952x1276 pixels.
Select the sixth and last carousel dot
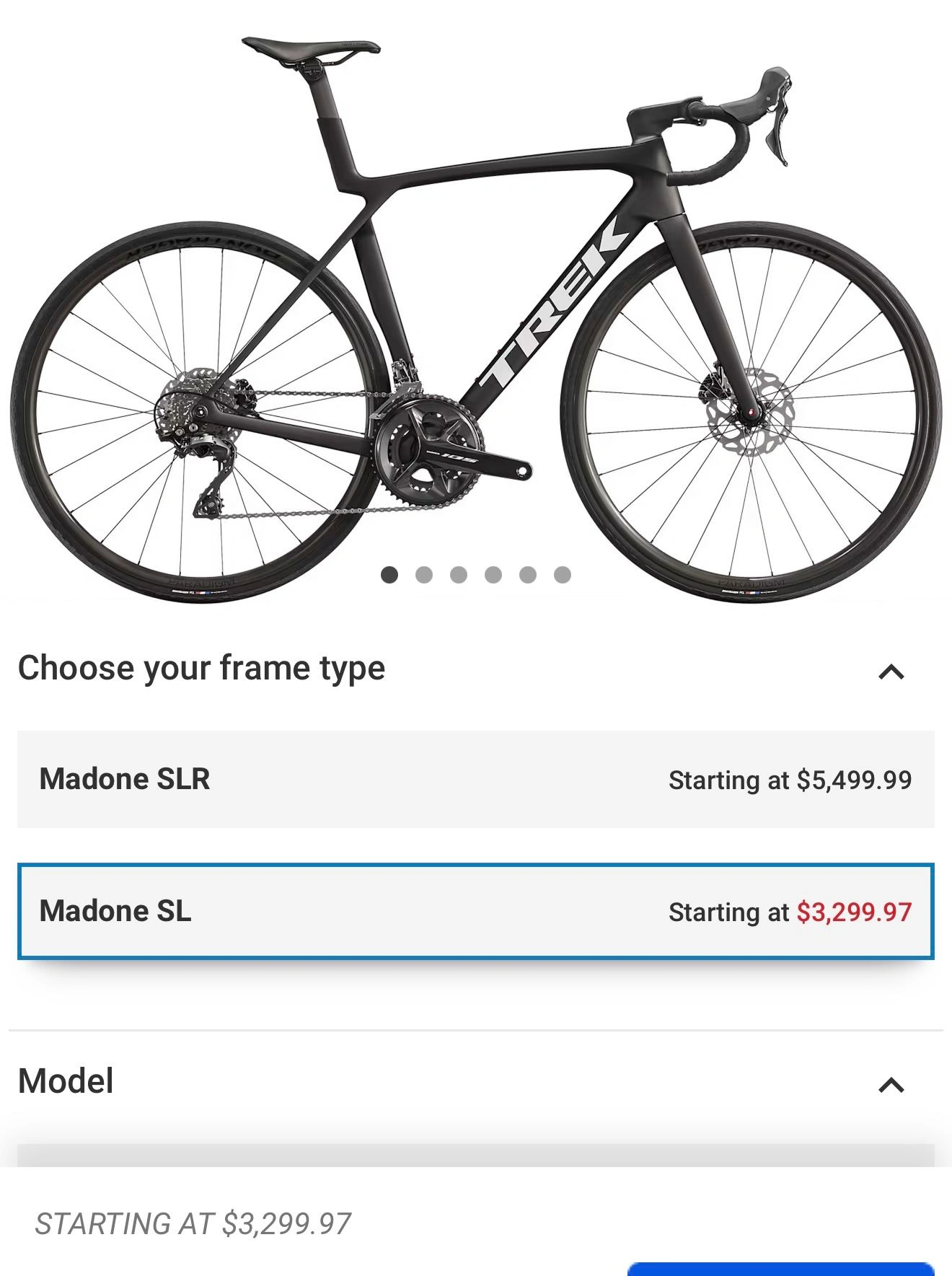tap(563, 575)
